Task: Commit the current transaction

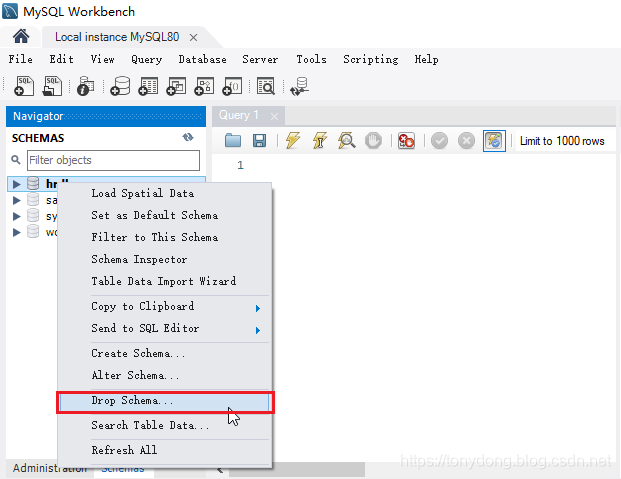Action: (439, 141)
